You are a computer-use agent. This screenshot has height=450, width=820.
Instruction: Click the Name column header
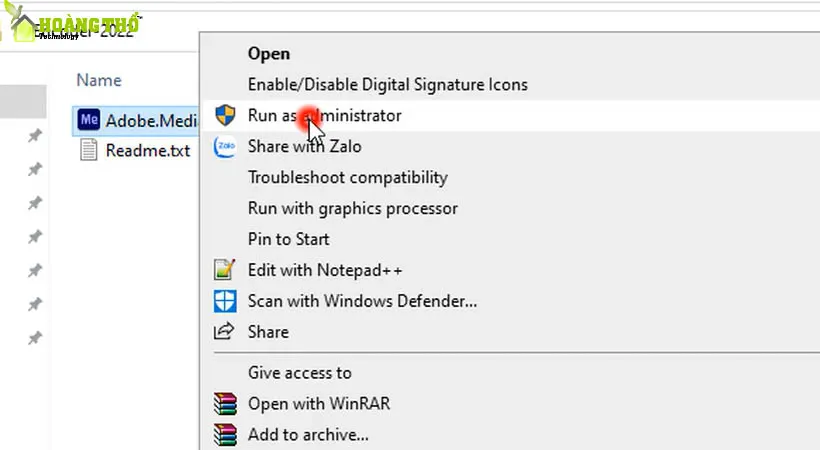coord(99,80)
